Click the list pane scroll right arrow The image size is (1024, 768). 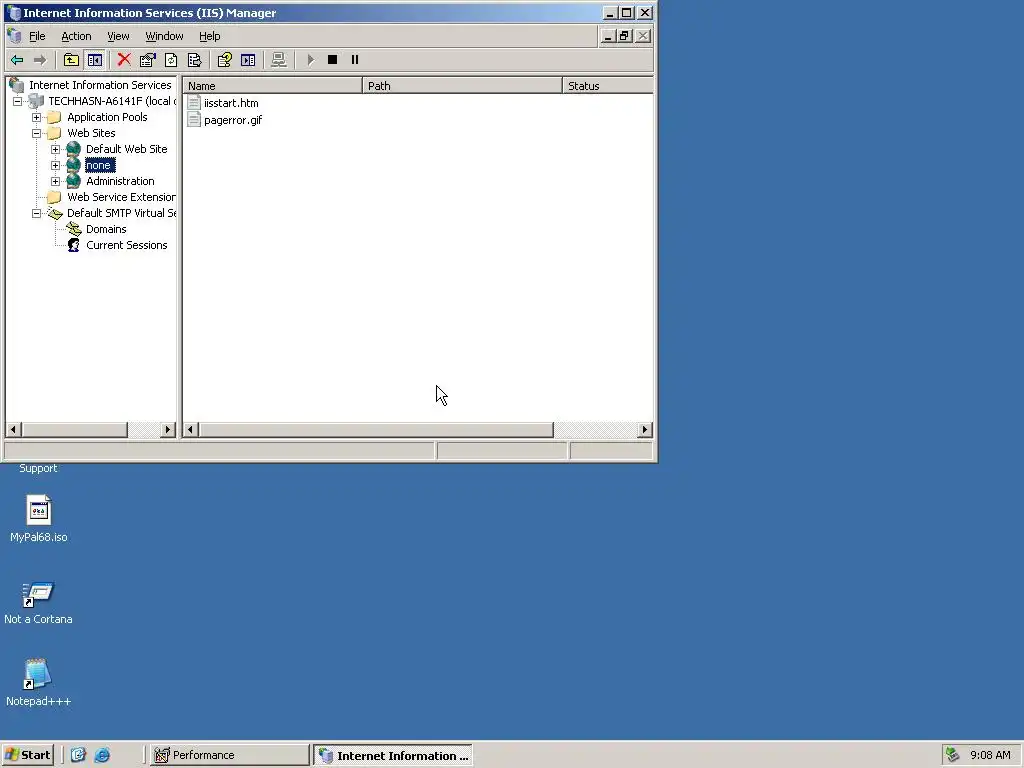tap(645, 430)
